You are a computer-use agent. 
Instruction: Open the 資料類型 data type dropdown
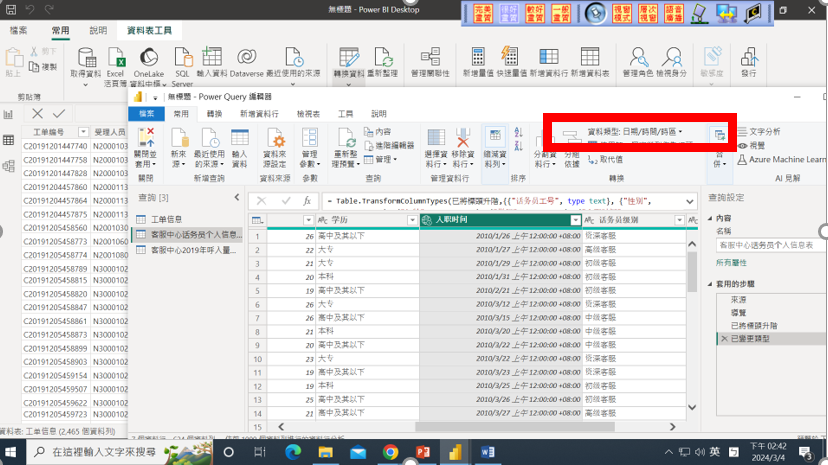click(x=635, y=131)
